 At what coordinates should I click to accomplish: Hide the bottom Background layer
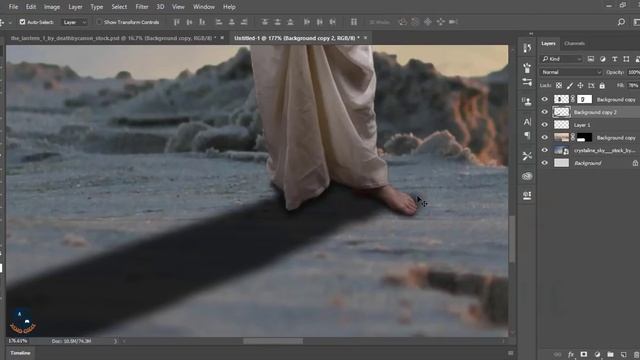(x=544, y=162)
